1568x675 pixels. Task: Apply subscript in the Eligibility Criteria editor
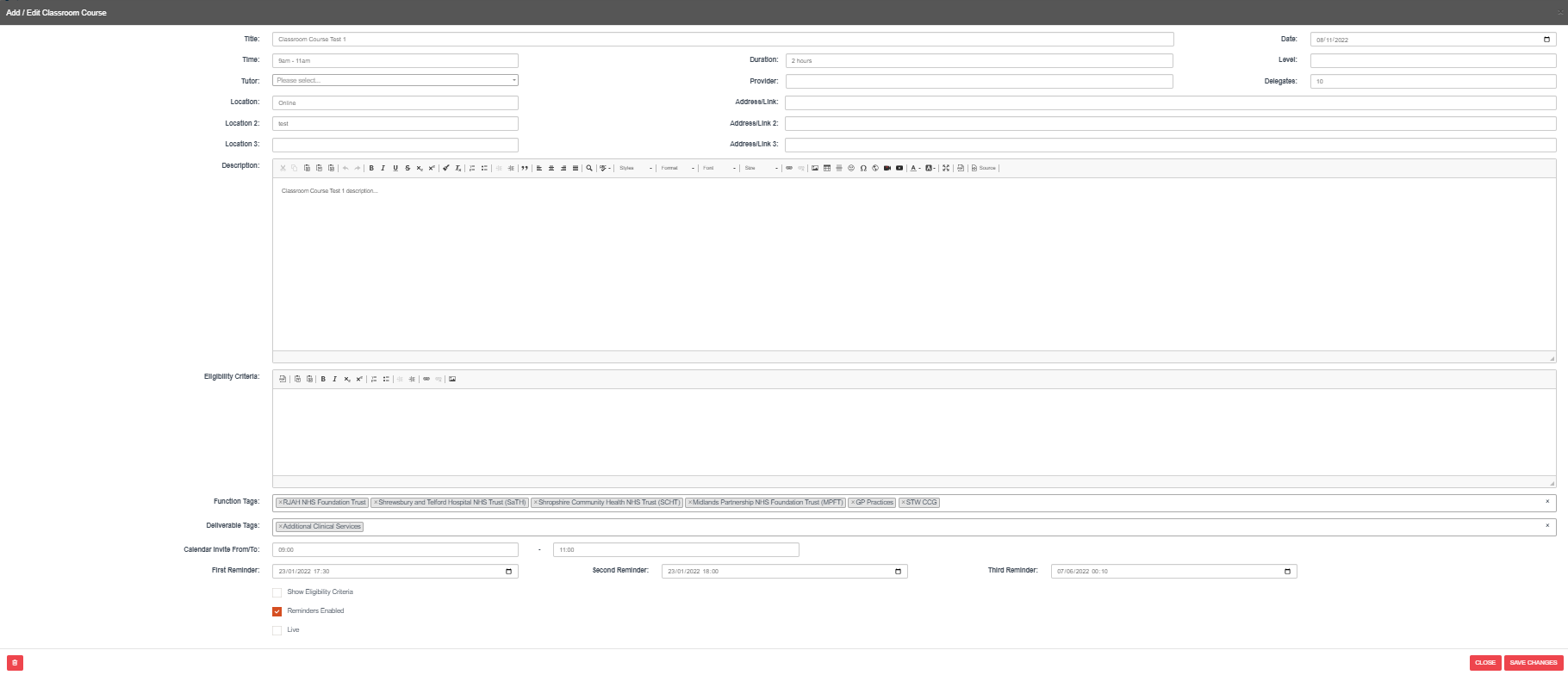(347, 380)
